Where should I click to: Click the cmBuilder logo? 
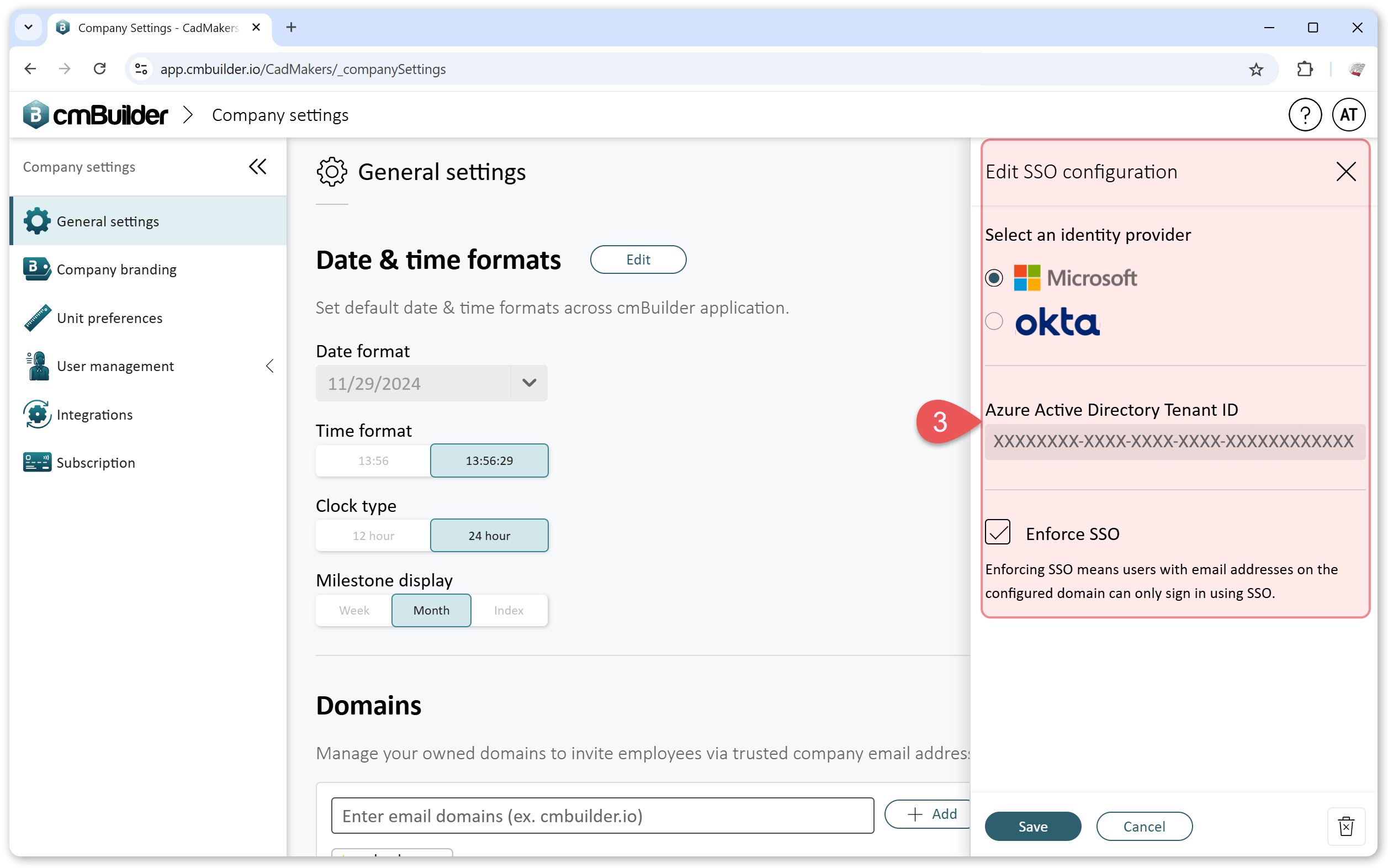pyautogui.click(x=96, y=115)
